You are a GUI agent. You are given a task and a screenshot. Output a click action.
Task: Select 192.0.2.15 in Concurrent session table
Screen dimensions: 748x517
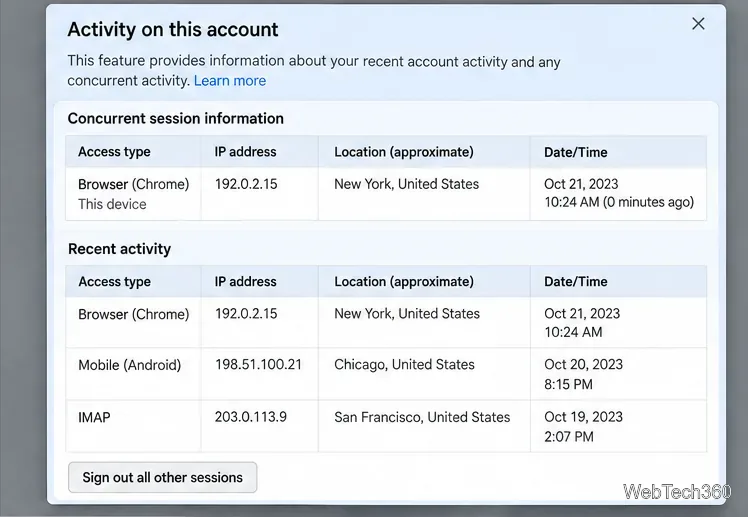coord(246,184)
